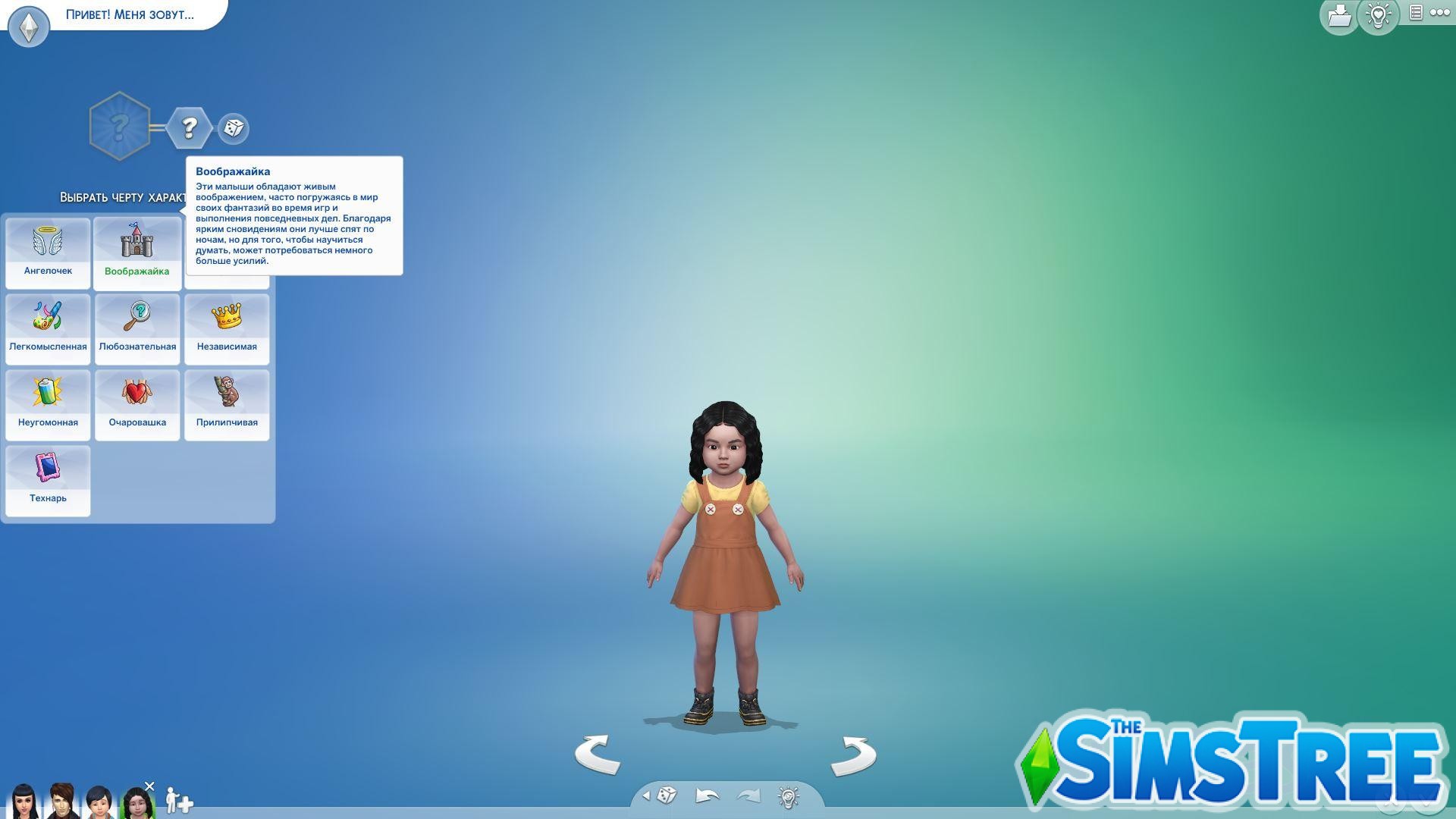Click redo arrow in bottom toolbar
Image resolution: width=1456 pixels, height=819 pixels.
click(748, 797)
